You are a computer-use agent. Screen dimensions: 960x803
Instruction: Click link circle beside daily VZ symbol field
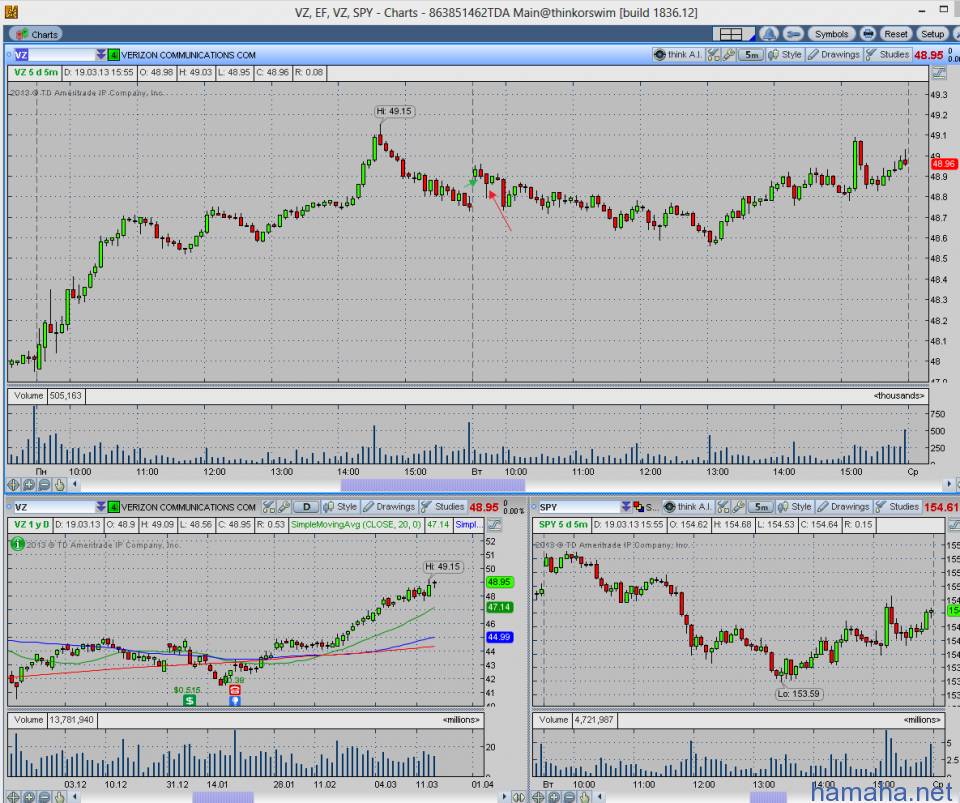point(9,507)
